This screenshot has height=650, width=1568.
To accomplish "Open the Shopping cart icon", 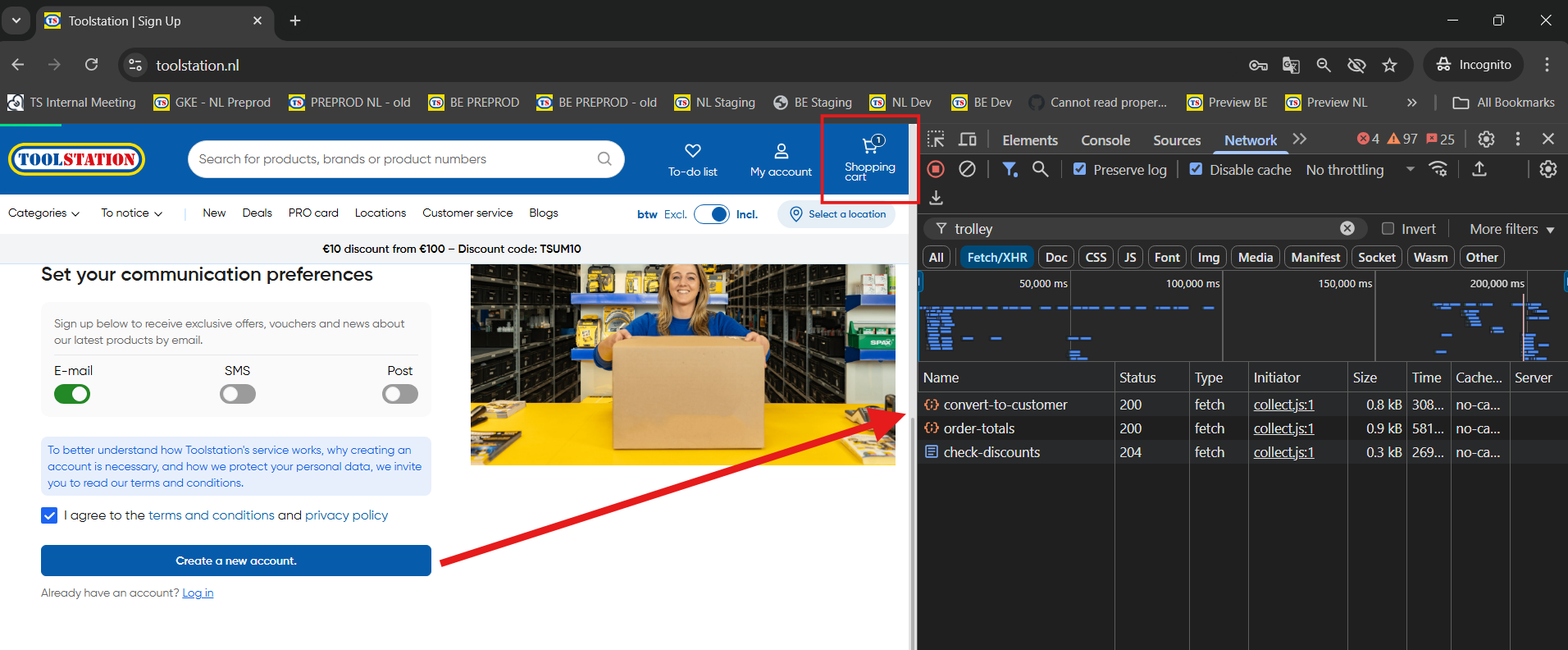I will click(x=870, y=147).
